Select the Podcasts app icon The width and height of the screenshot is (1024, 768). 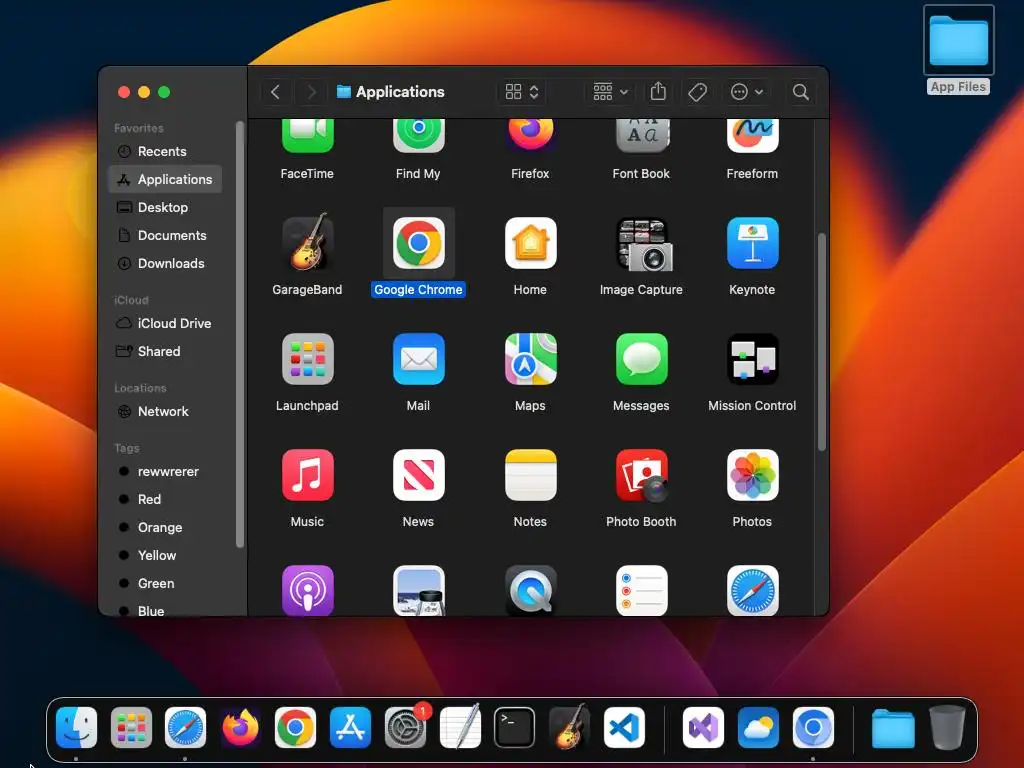[308, 590]
